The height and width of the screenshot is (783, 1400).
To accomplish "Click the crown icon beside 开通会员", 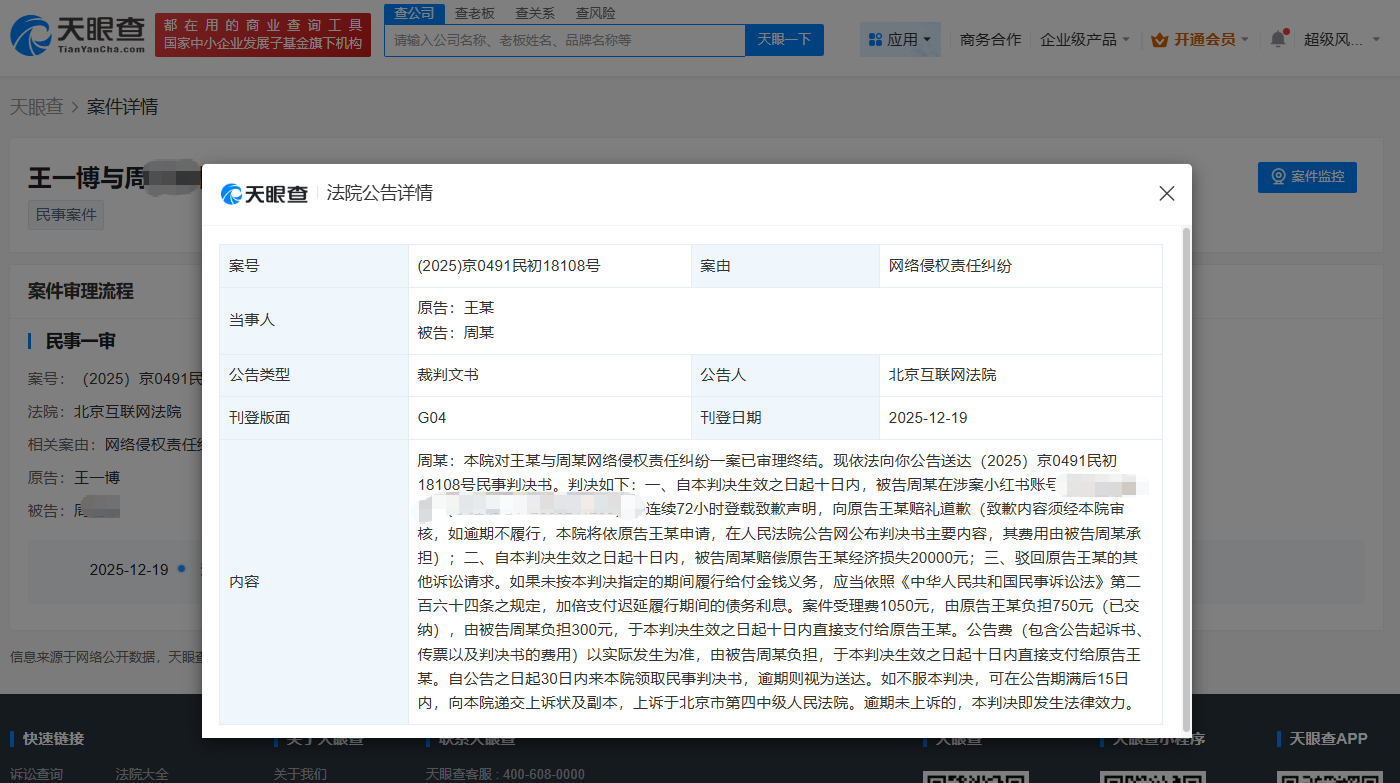I will point(1160,37).
